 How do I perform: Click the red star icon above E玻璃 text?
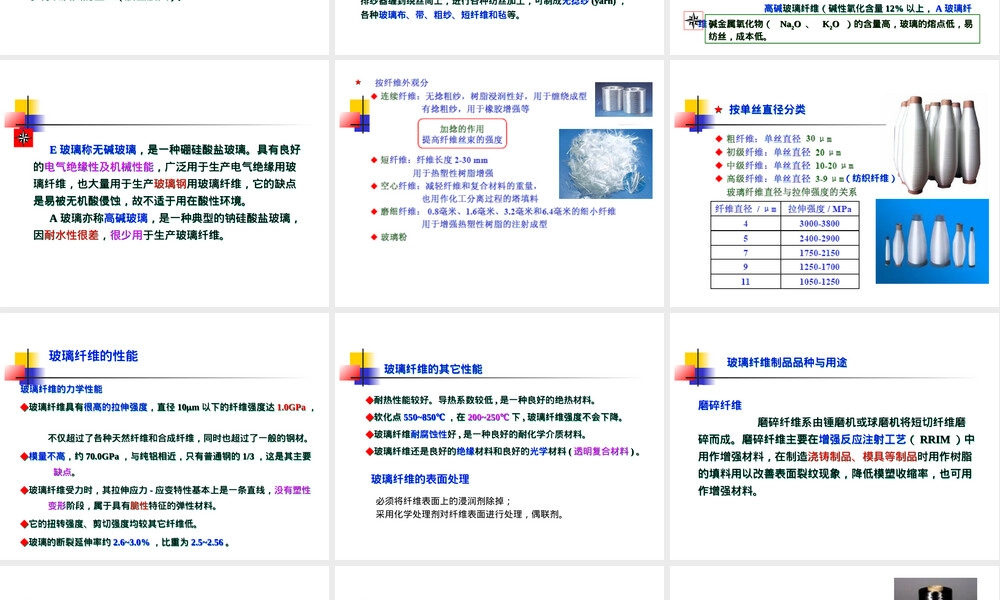pyautogui.click(x=24, y=138)
